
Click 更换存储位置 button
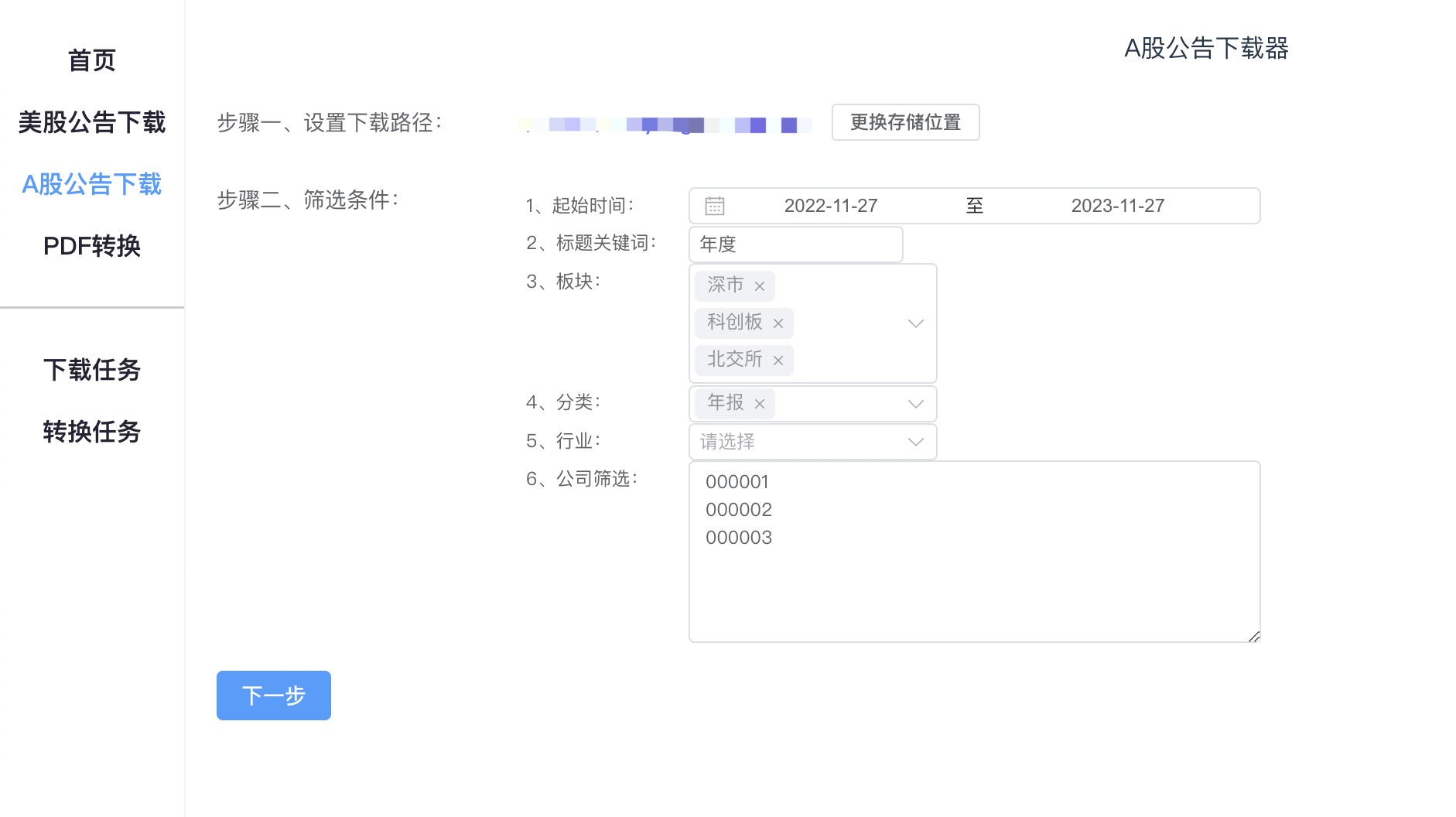(905, 122)
